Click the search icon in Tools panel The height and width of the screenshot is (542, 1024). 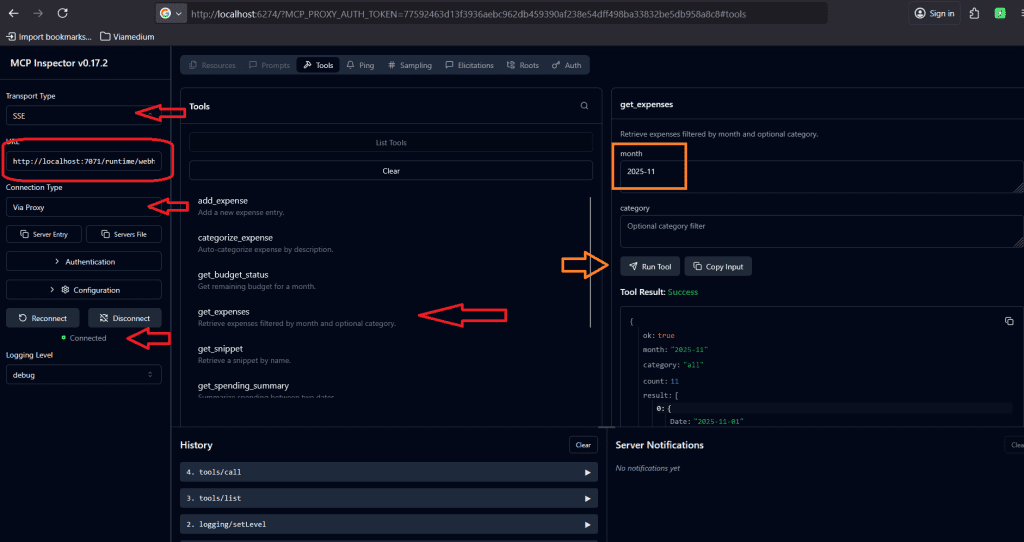[585, 106]
